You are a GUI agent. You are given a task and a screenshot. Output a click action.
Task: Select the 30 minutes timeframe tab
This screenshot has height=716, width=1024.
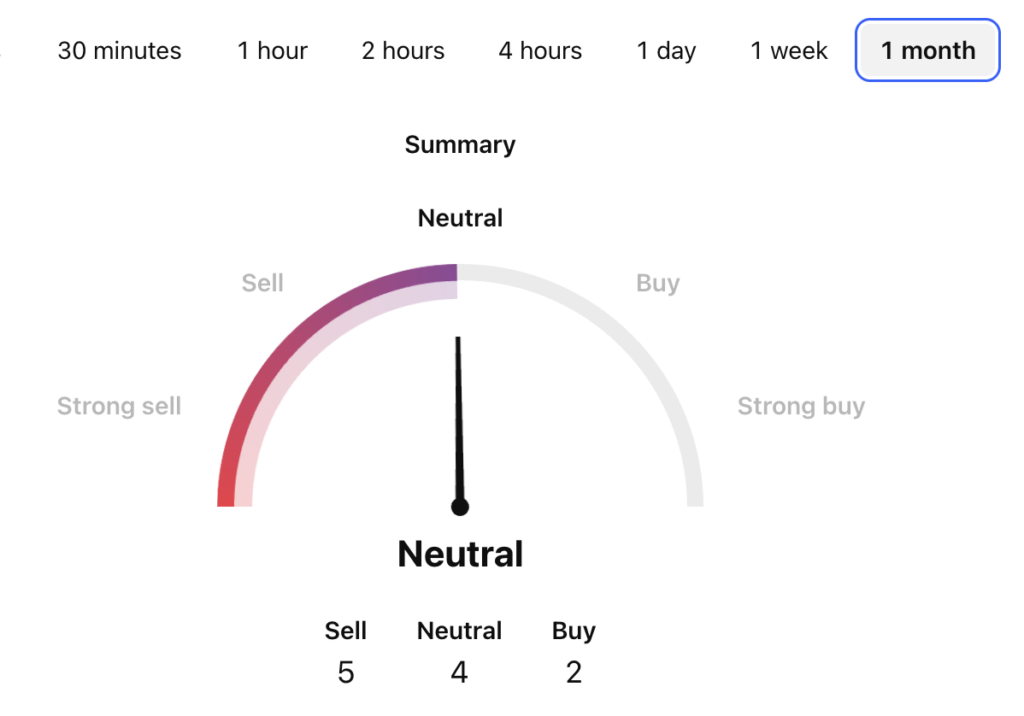119,51
